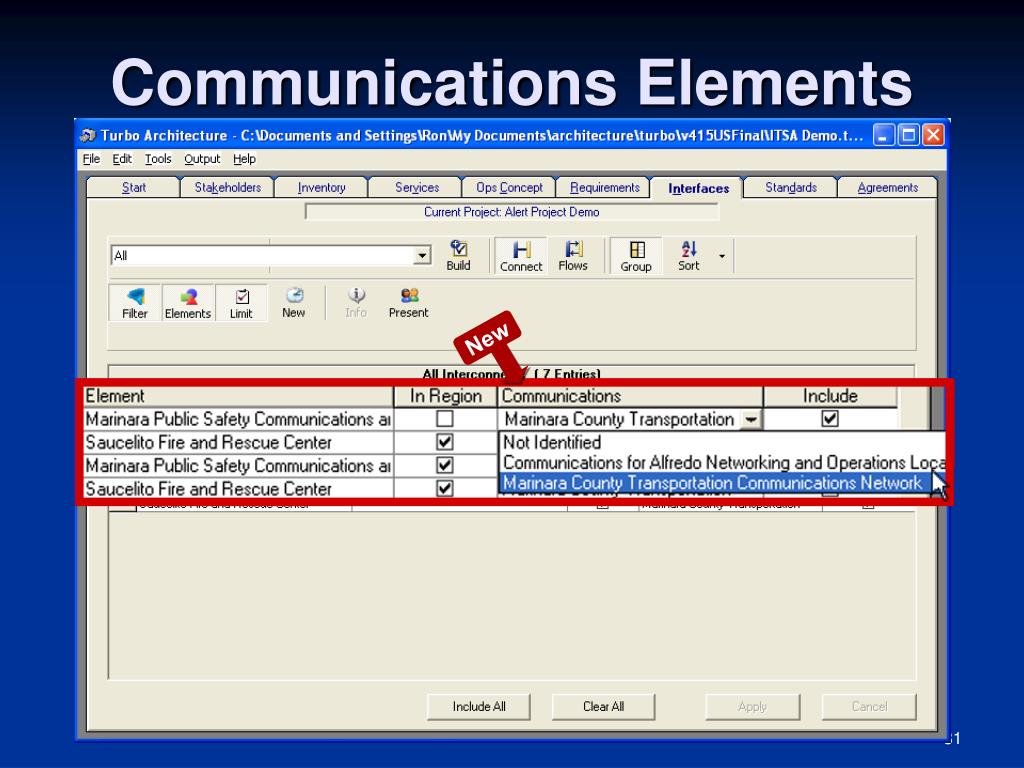This screenshot has width=1024, height=768.
Task: Close the Turbo Architecture window
Action: pos(933,135)
